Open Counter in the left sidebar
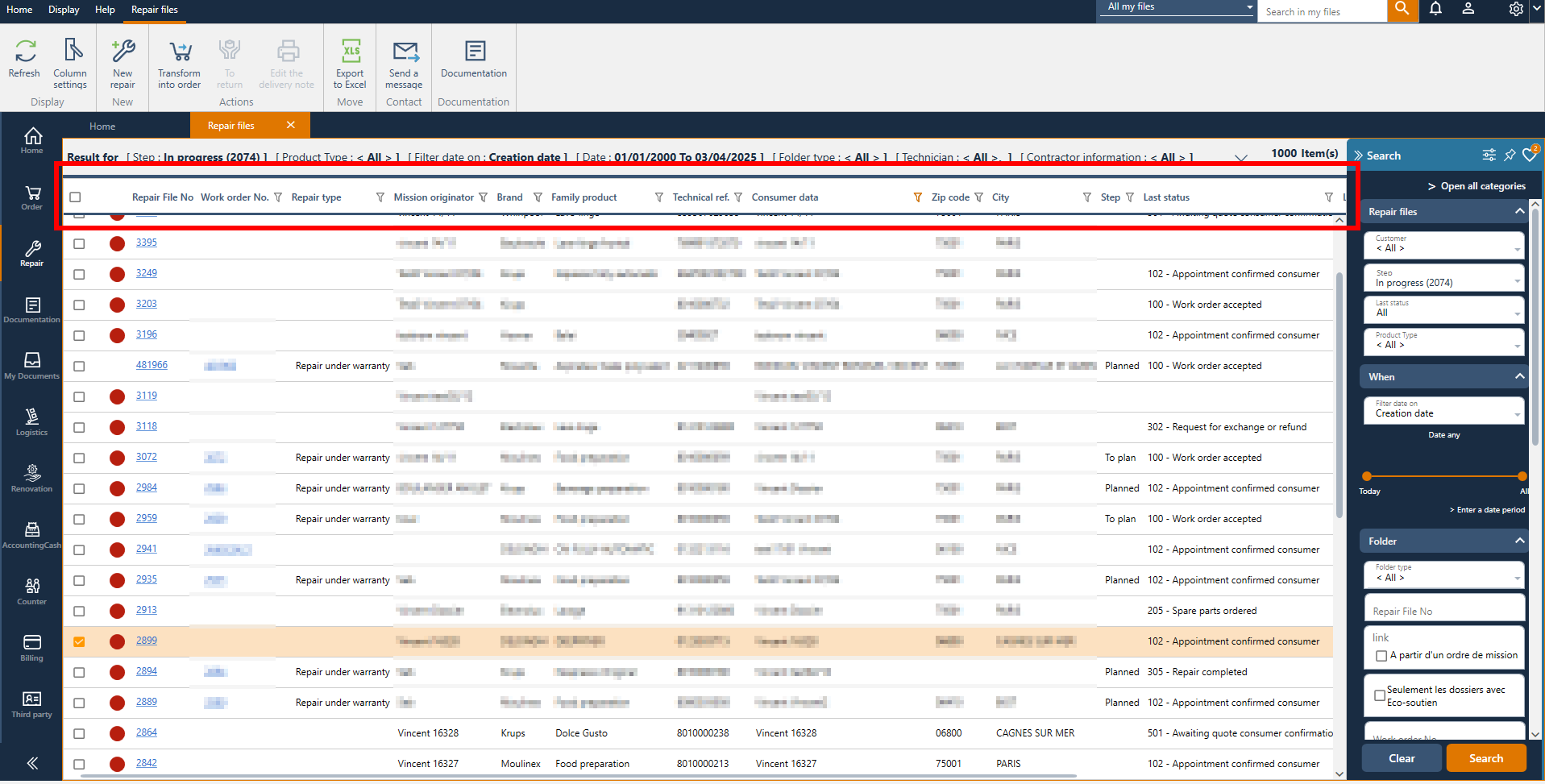The image size is (1545, 784). click(x=32, y=592)
